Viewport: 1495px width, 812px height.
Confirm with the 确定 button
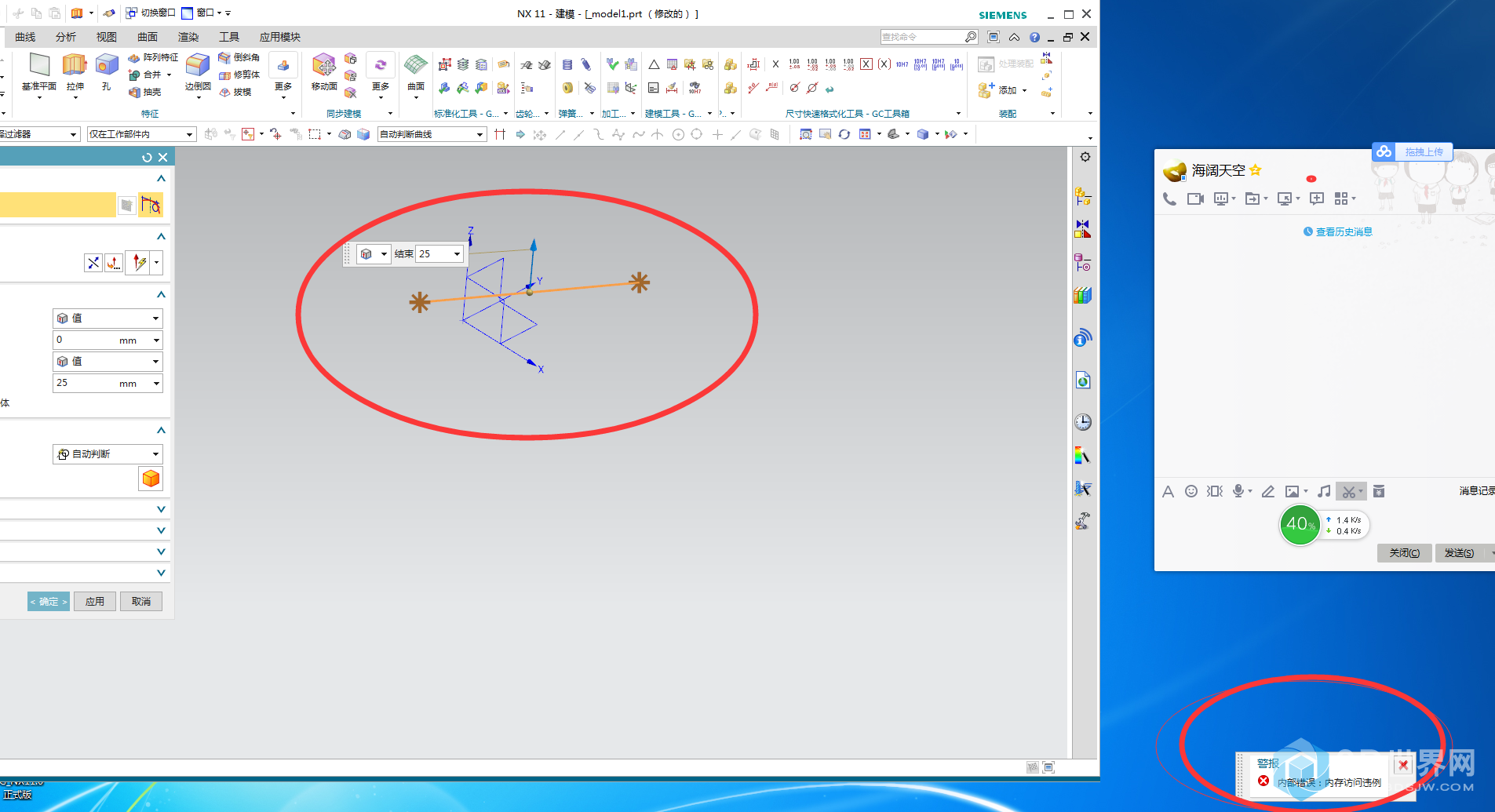click(49, 602)
